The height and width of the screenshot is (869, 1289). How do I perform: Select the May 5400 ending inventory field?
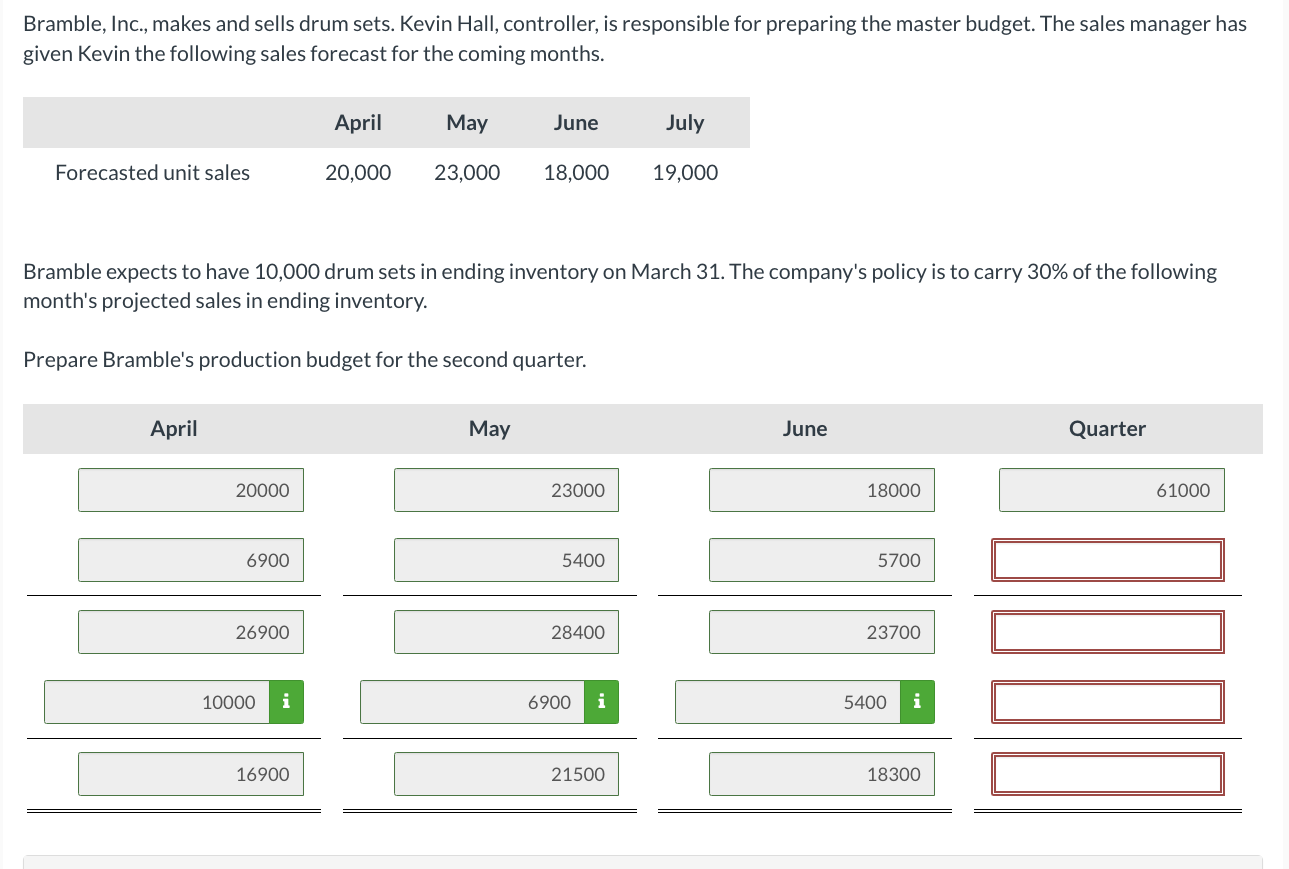(x=506, y=560)
